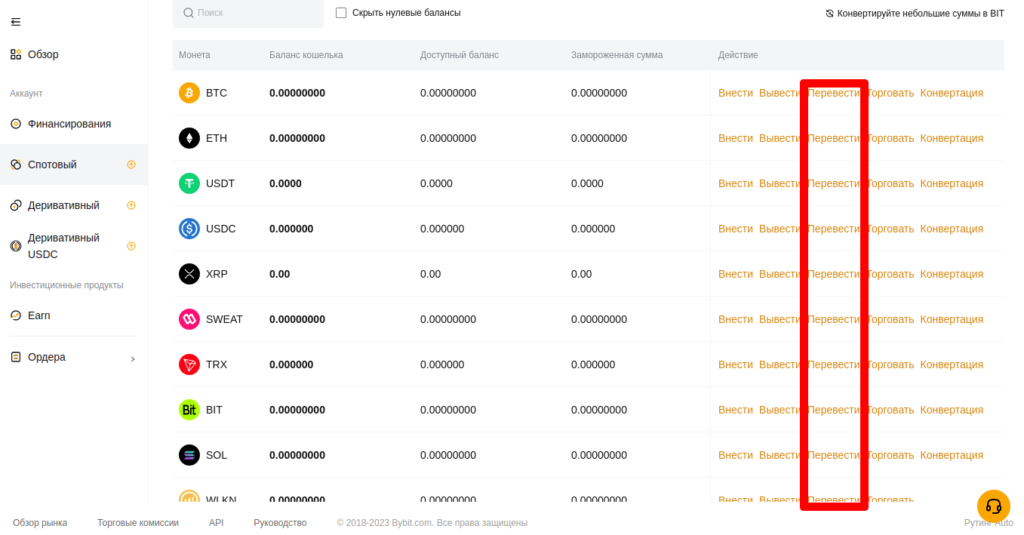Click Конвертация for the USDT row
The image size is (1024, 535).
[951, 184]
